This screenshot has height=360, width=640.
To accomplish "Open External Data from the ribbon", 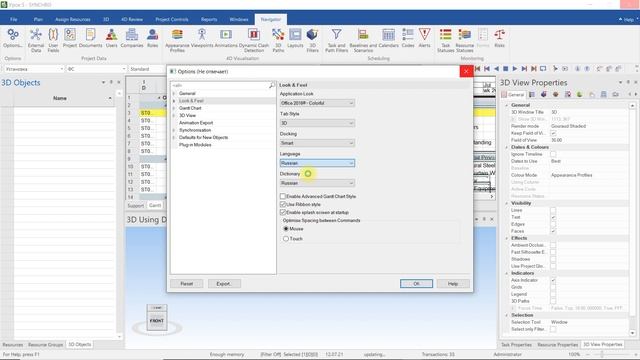I will point(36,40).
